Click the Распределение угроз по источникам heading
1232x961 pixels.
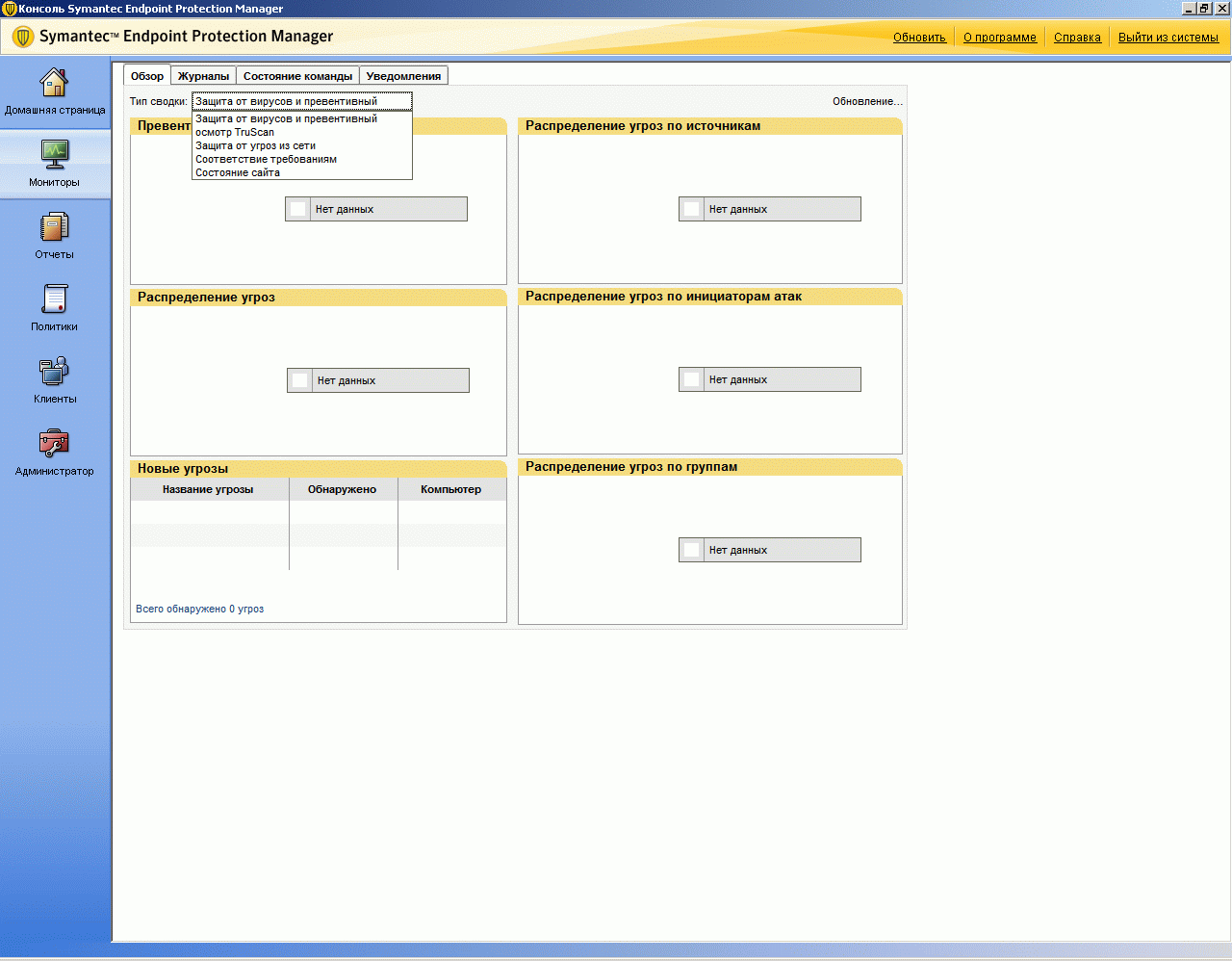[x=643, y=126]
